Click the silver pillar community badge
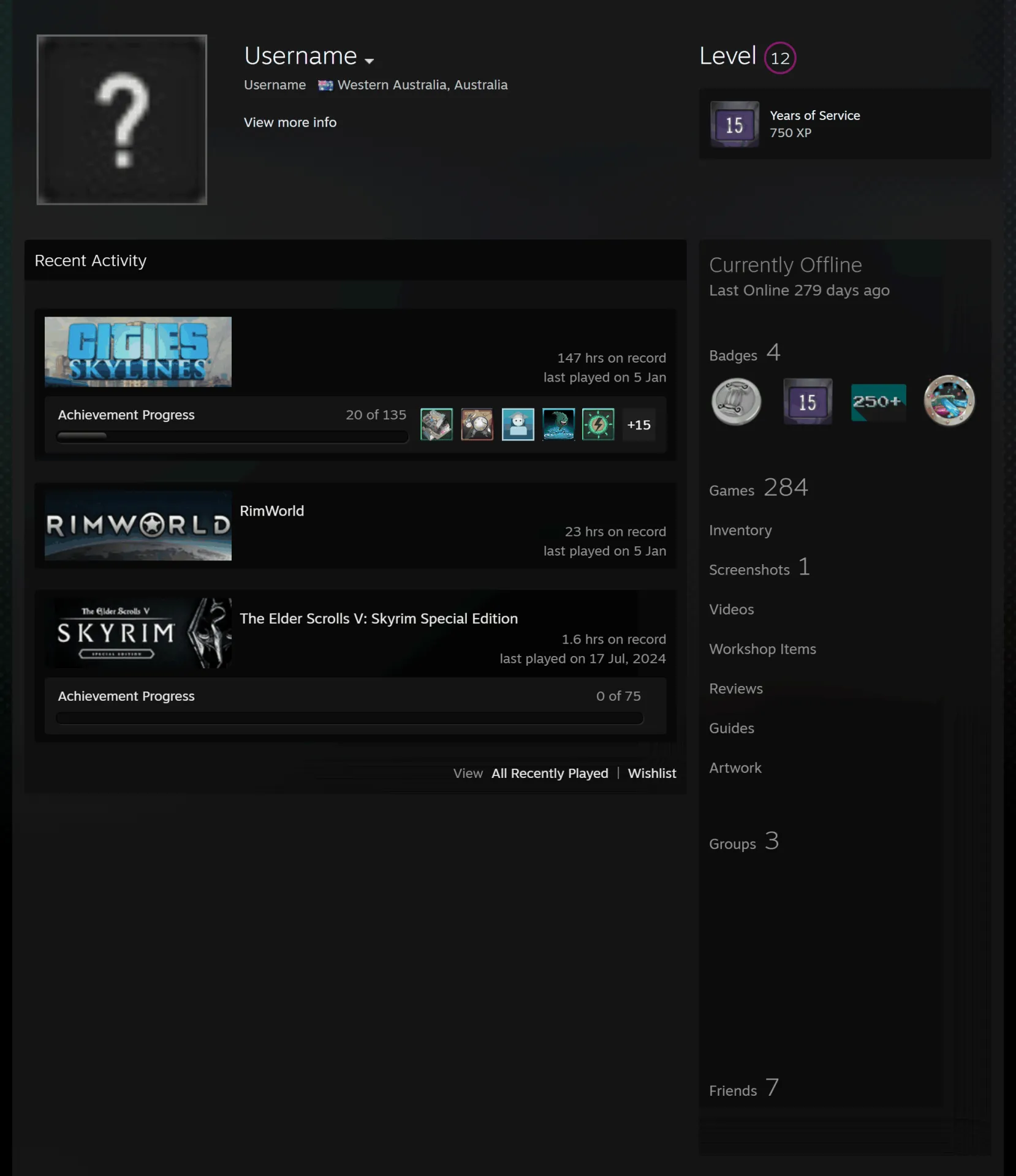 point(736,401)
